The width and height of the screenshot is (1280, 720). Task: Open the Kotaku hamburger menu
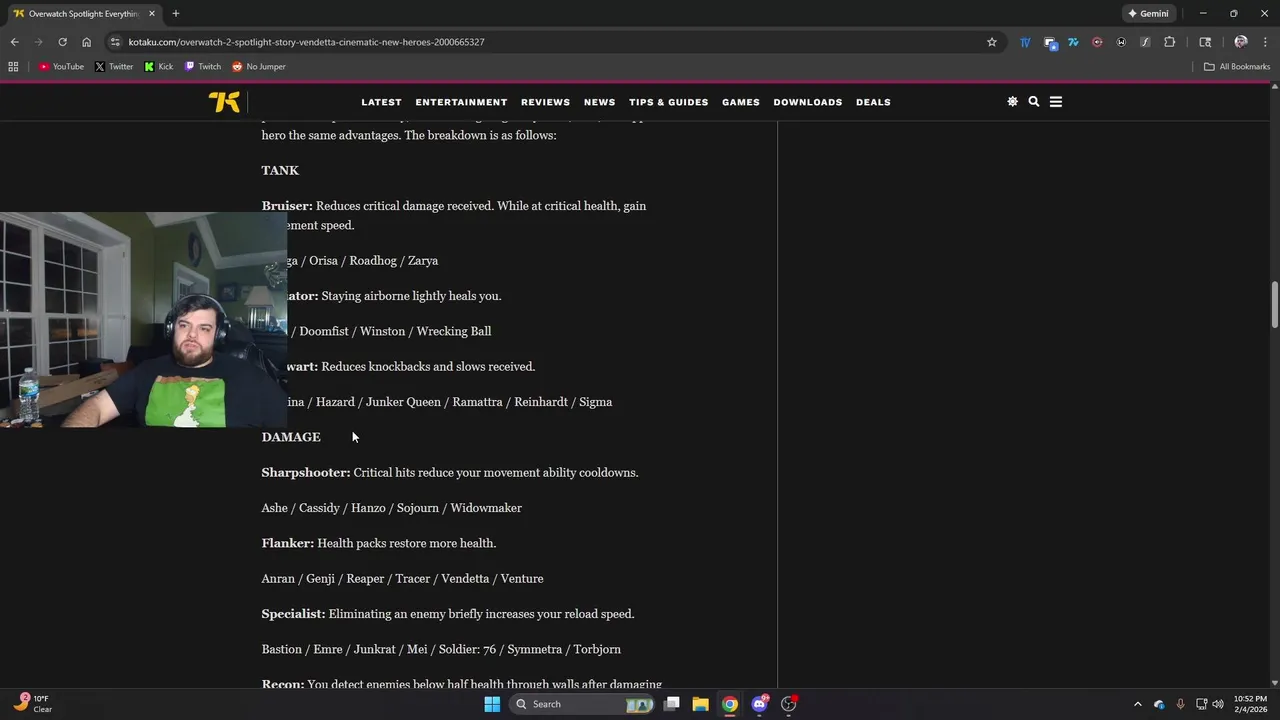tap(1056, 102)
